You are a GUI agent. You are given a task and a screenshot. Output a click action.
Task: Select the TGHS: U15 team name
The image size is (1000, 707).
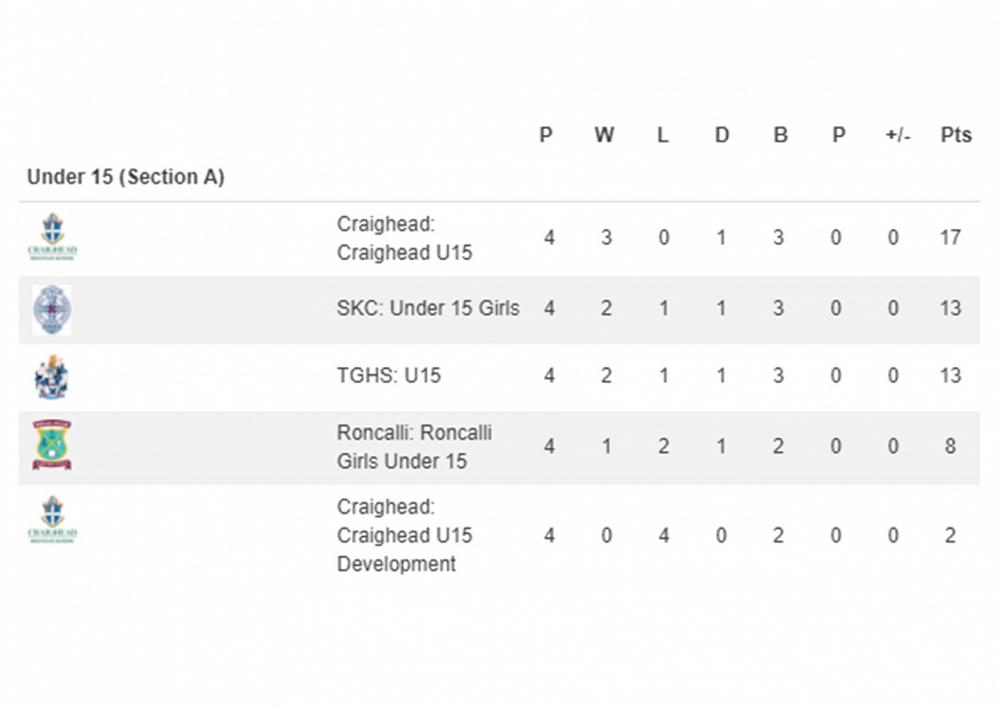[389, 376]
